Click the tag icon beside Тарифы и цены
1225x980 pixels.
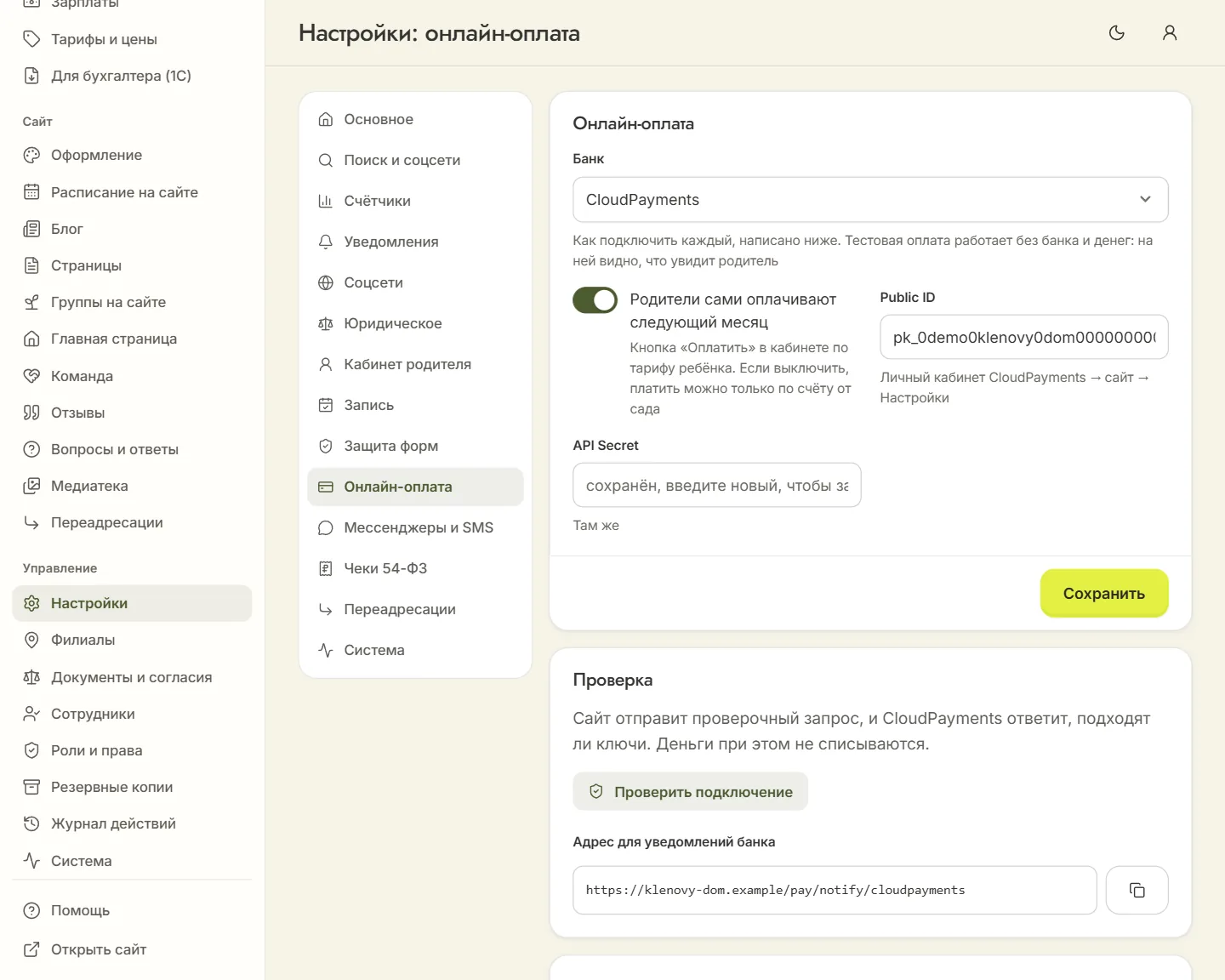(x=31, y=39)
